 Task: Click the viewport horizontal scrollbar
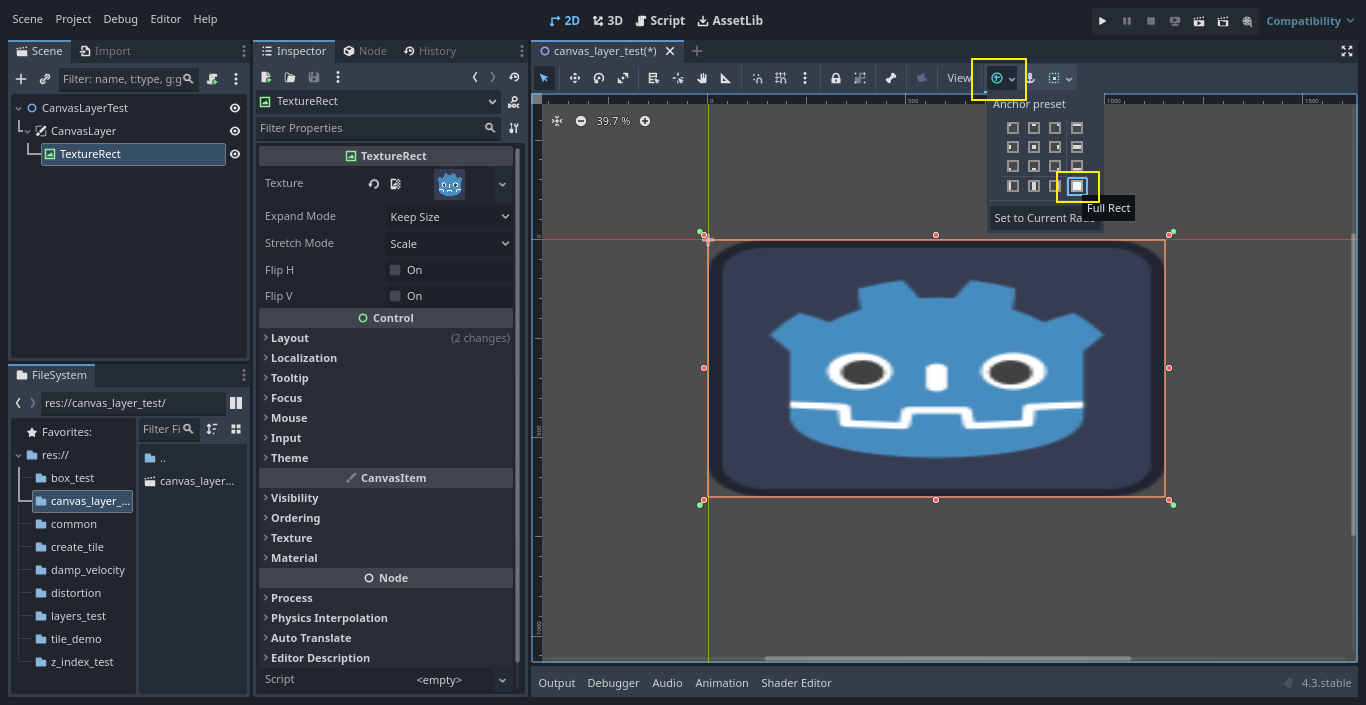coord(948,658)
